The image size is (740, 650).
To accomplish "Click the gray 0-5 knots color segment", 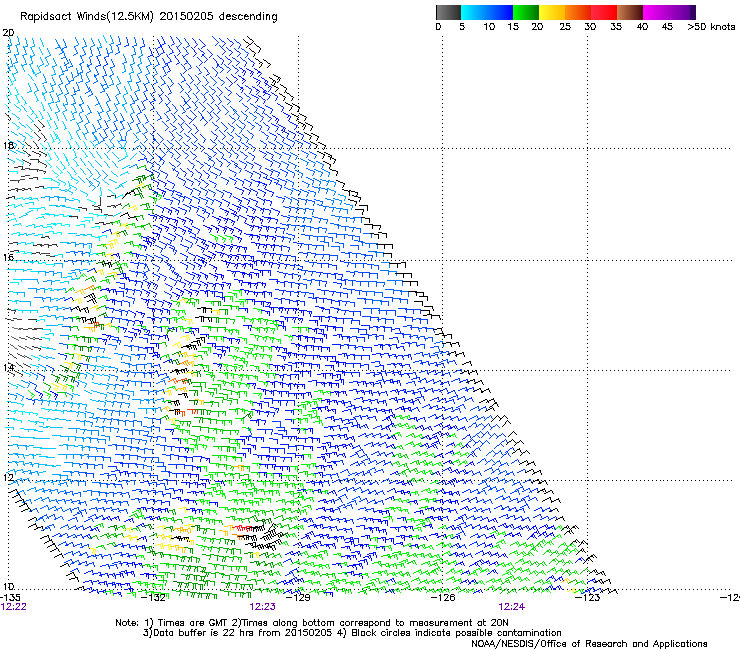I will pos(448,12).
